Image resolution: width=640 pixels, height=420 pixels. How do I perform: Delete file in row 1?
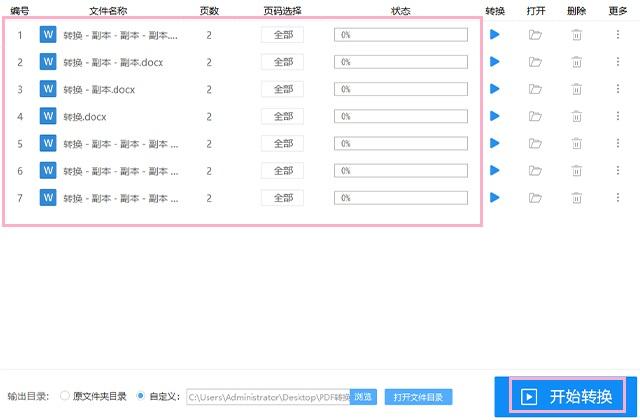pyautogui.click(x=576, y=35)
